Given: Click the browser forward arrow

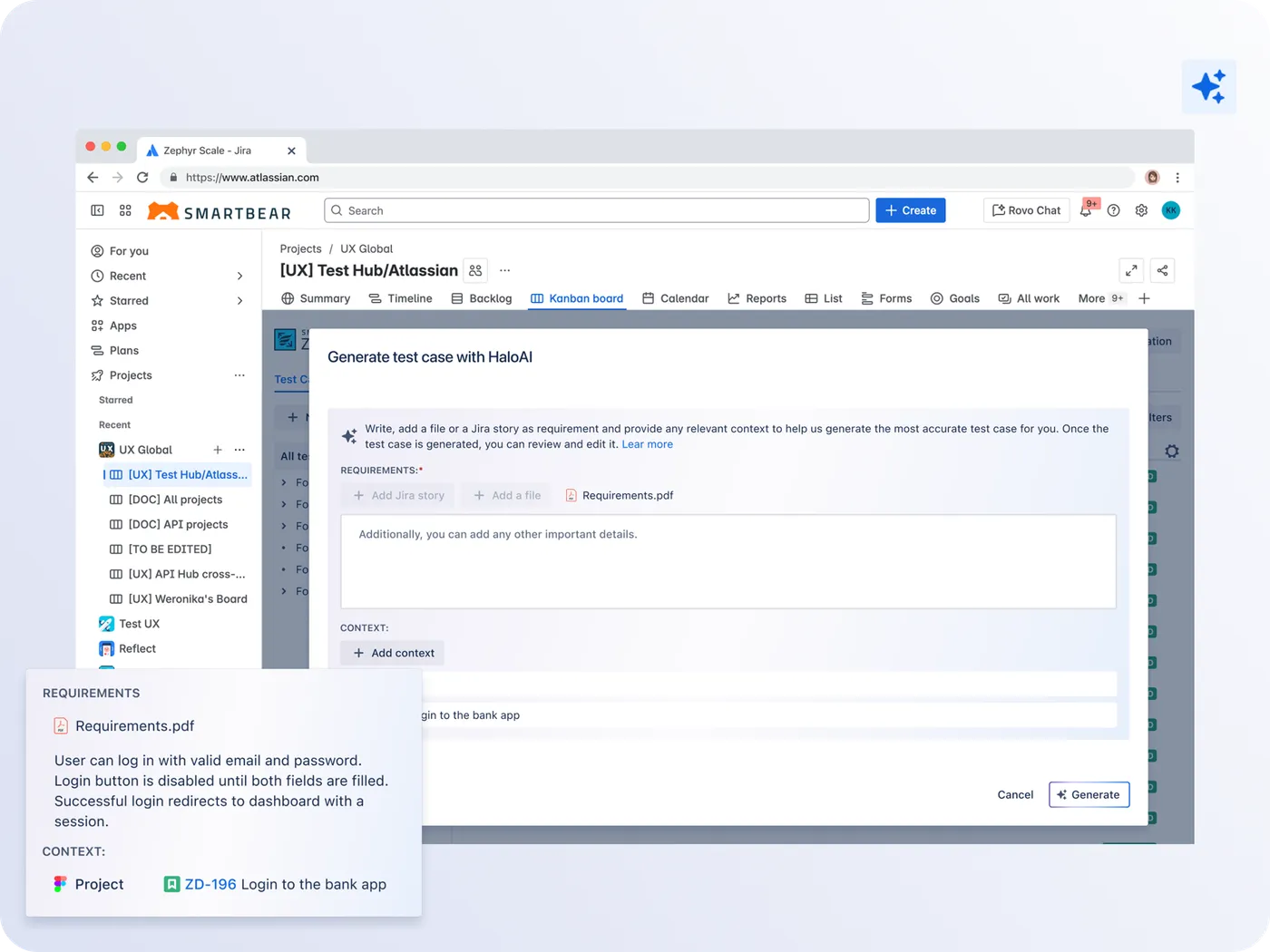Looking at the screenshot, I should [118, 178].
